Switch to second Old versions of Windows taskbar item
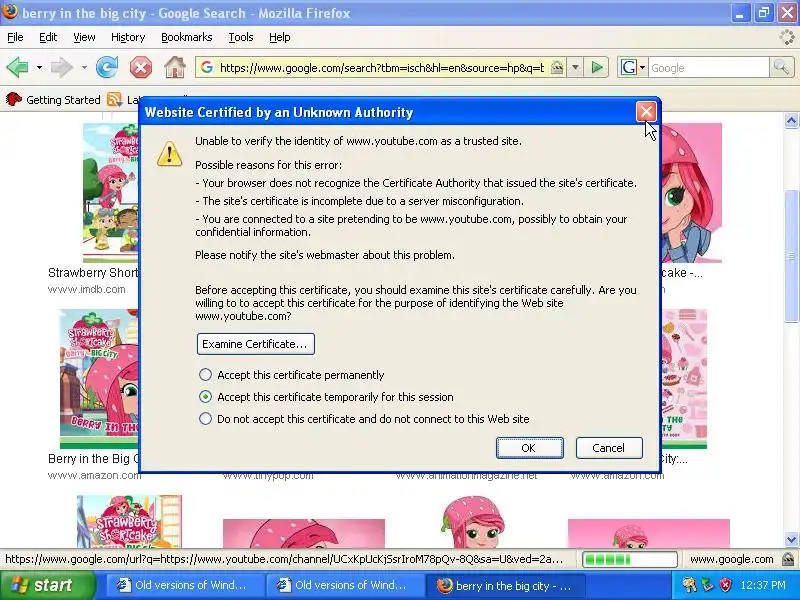 [346, 585]
